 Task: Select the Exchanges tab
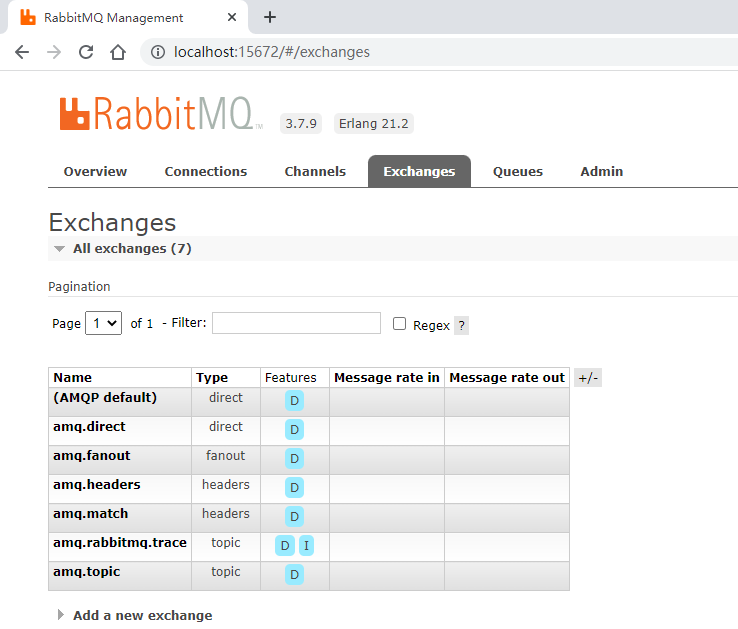[x=419, y=171]
